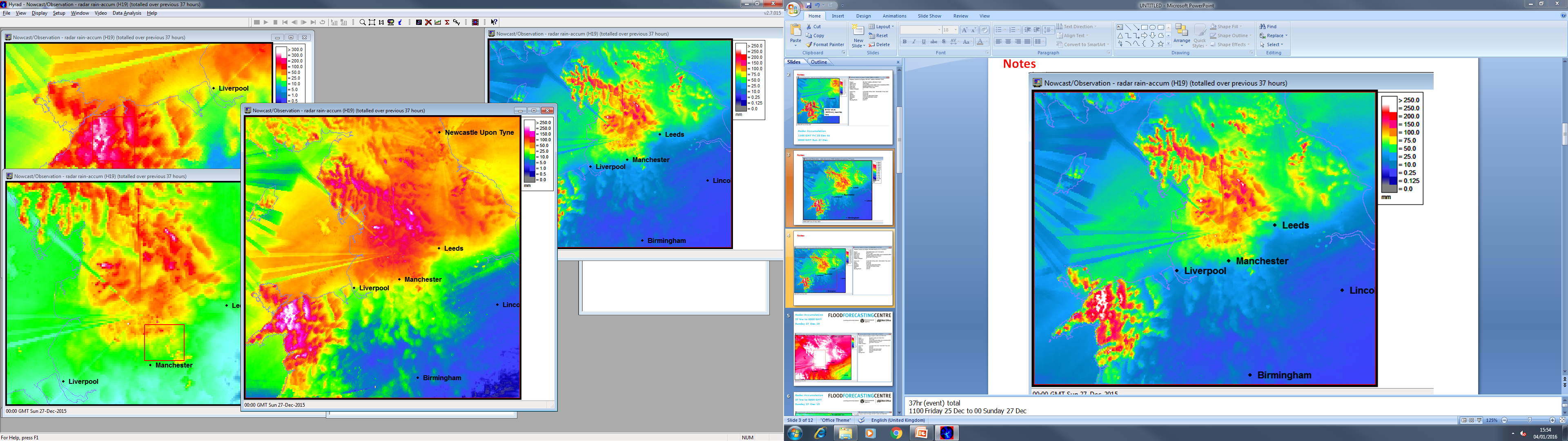Click the sigma summation icon in Hyrad toolbar
The image size is (1568, 441).
point(447,22)
